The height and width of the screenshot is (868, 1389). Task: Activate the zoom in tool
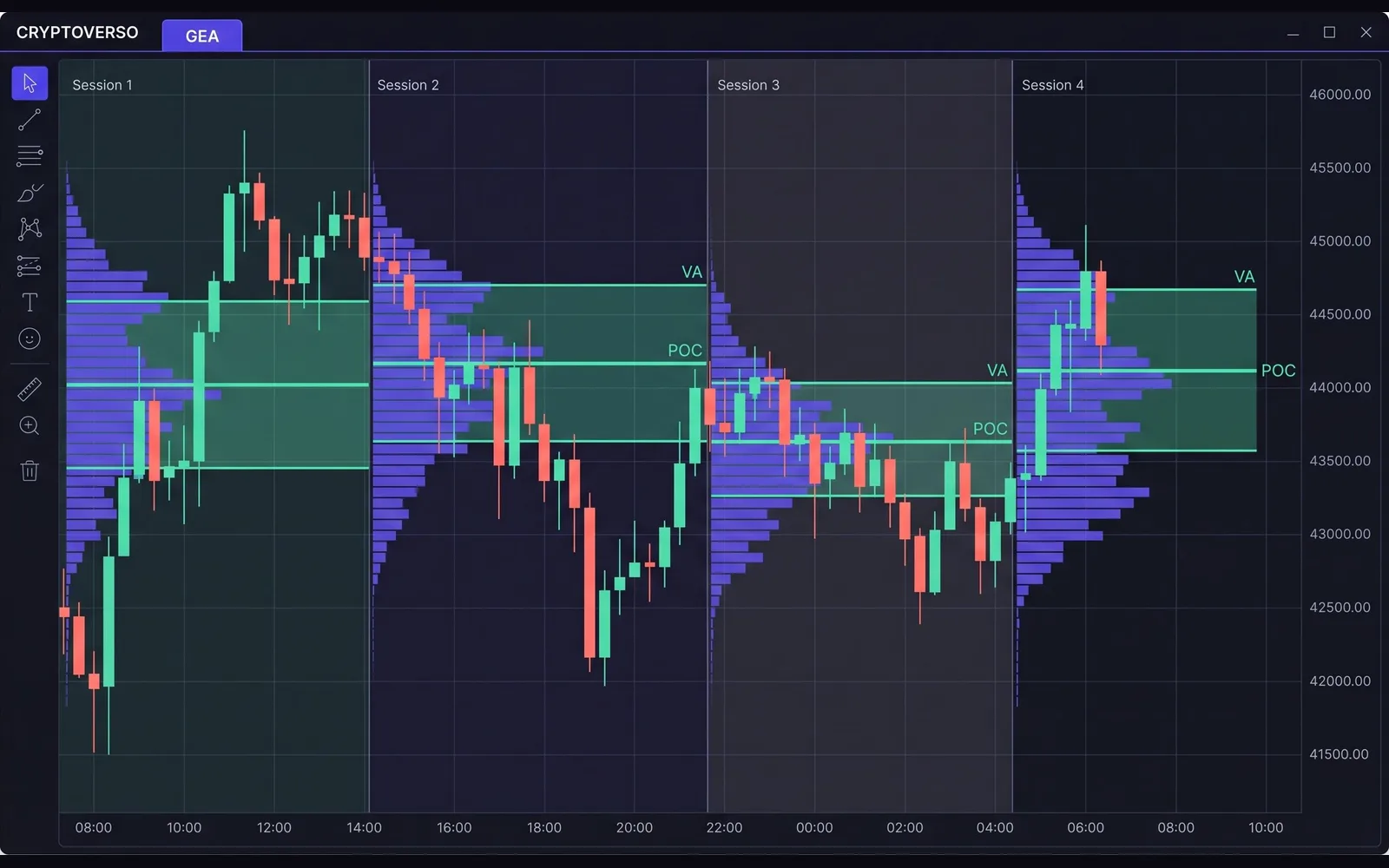(30, 425)
